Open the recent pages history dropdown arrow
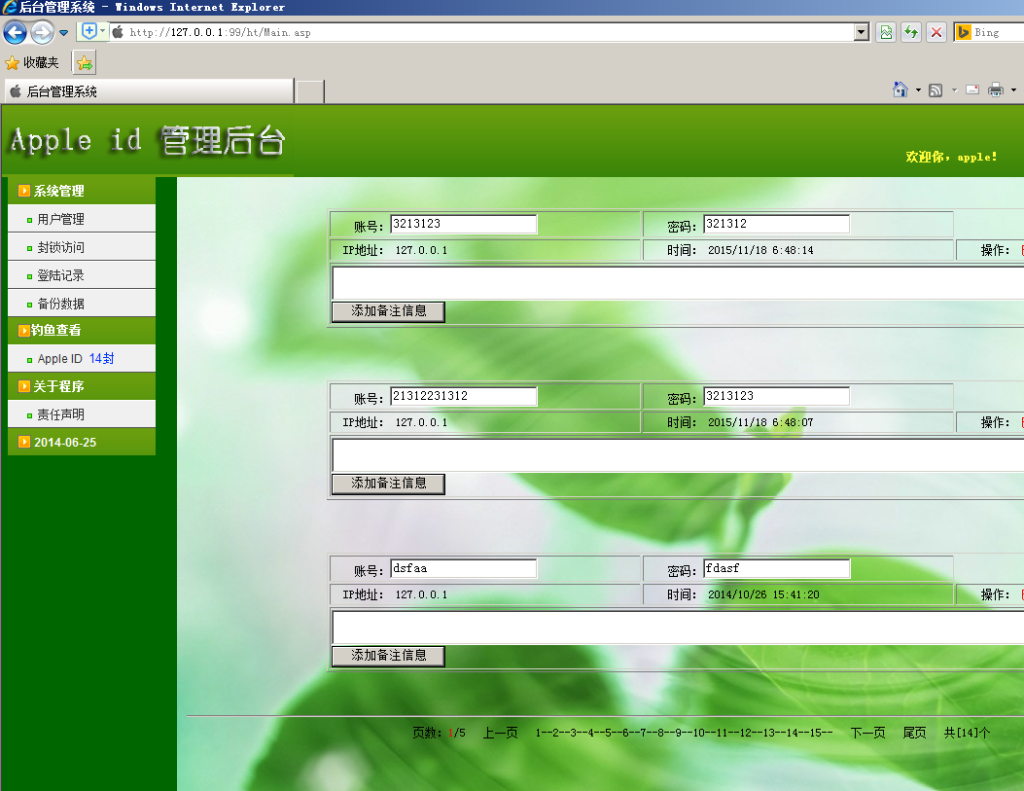The image size is (1024, 791). click(63, 33)
